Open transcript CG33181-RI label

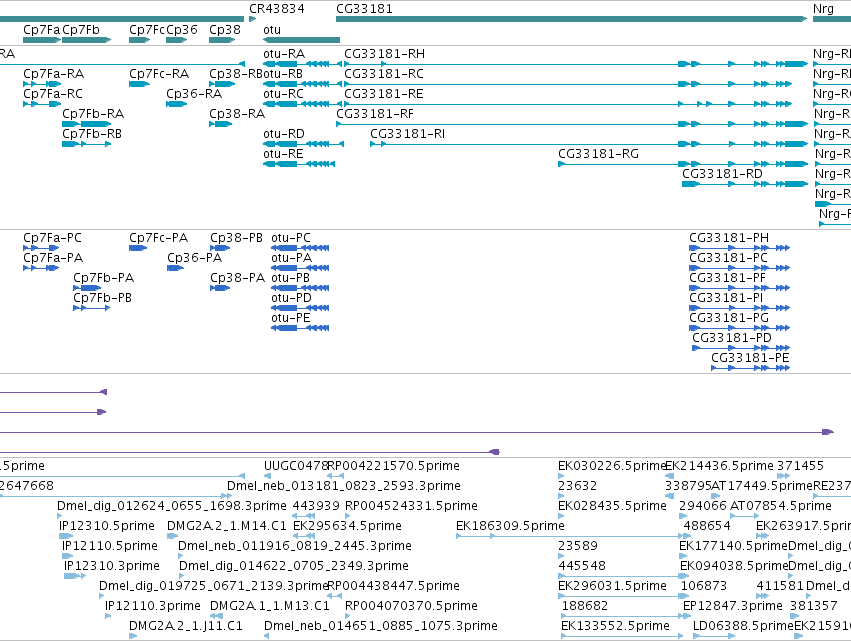[408, 134]
